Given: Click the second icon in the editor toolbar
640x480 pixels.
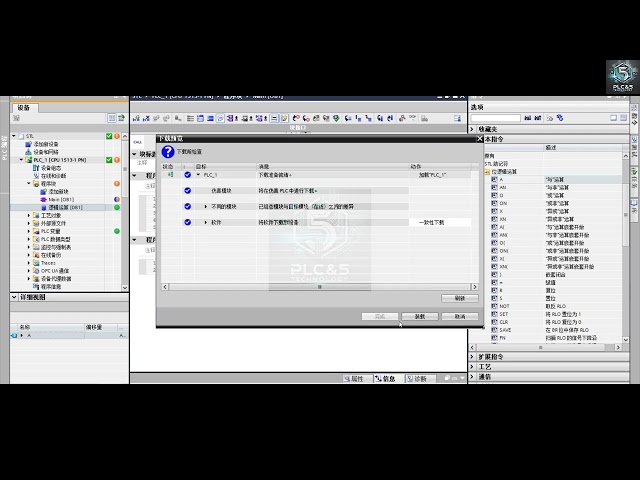Looking at the screenshot, I should tap(146, 118).
